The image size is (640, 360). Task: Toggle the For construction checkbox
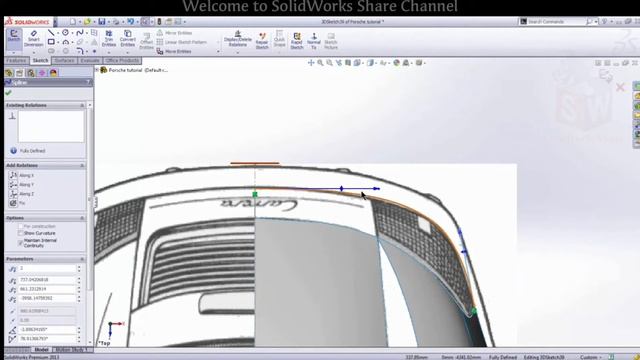[x=20, y=227]
